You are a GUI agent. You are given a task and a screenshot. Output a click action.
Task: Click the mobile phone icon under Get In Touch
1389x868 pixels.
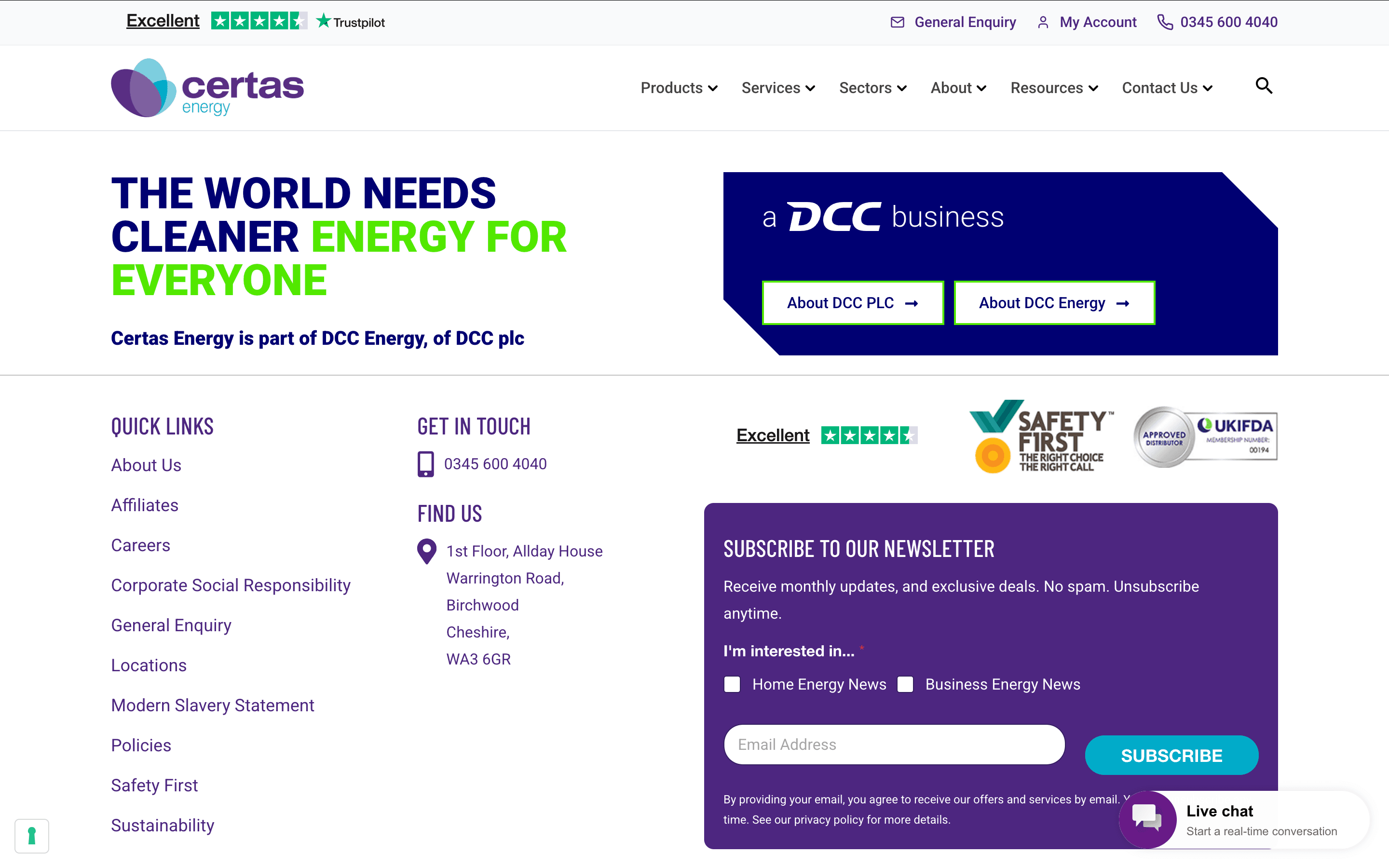click(425, 464)
